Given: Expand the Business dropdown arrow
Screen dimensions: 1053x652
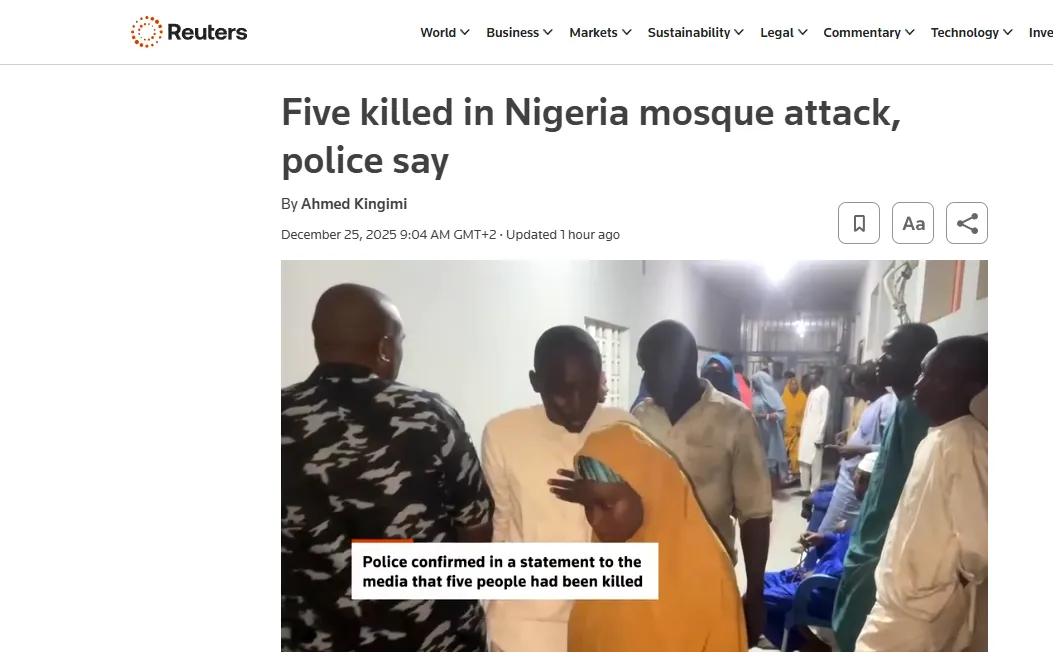Looking at the screenshot, I should [x=548, y=32].
